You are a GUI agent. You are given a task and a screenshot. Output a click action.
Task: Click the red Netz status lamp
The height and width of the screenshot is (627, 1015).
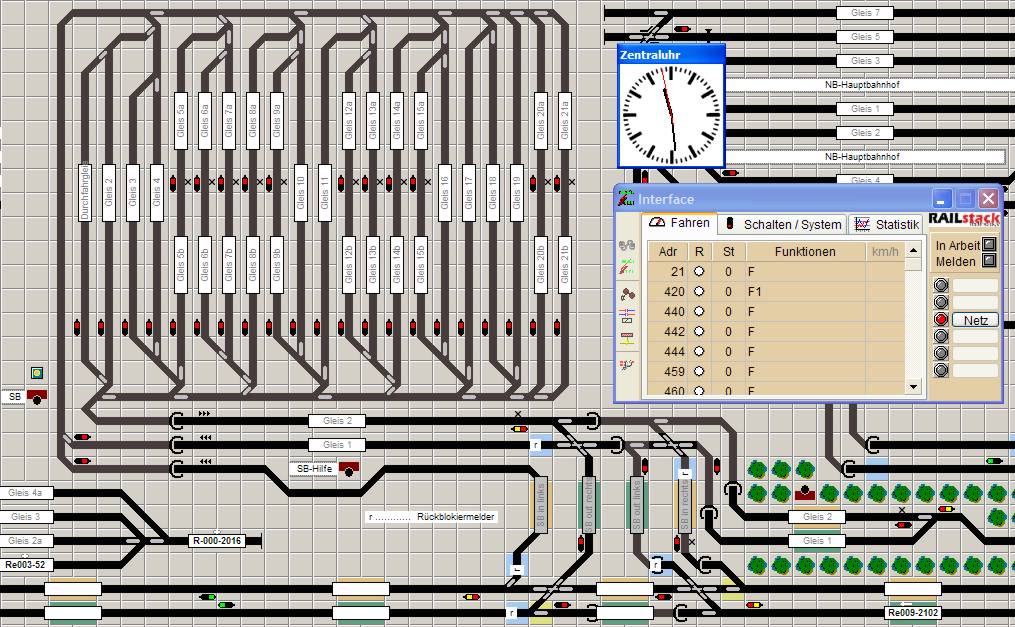pos(940,320)
